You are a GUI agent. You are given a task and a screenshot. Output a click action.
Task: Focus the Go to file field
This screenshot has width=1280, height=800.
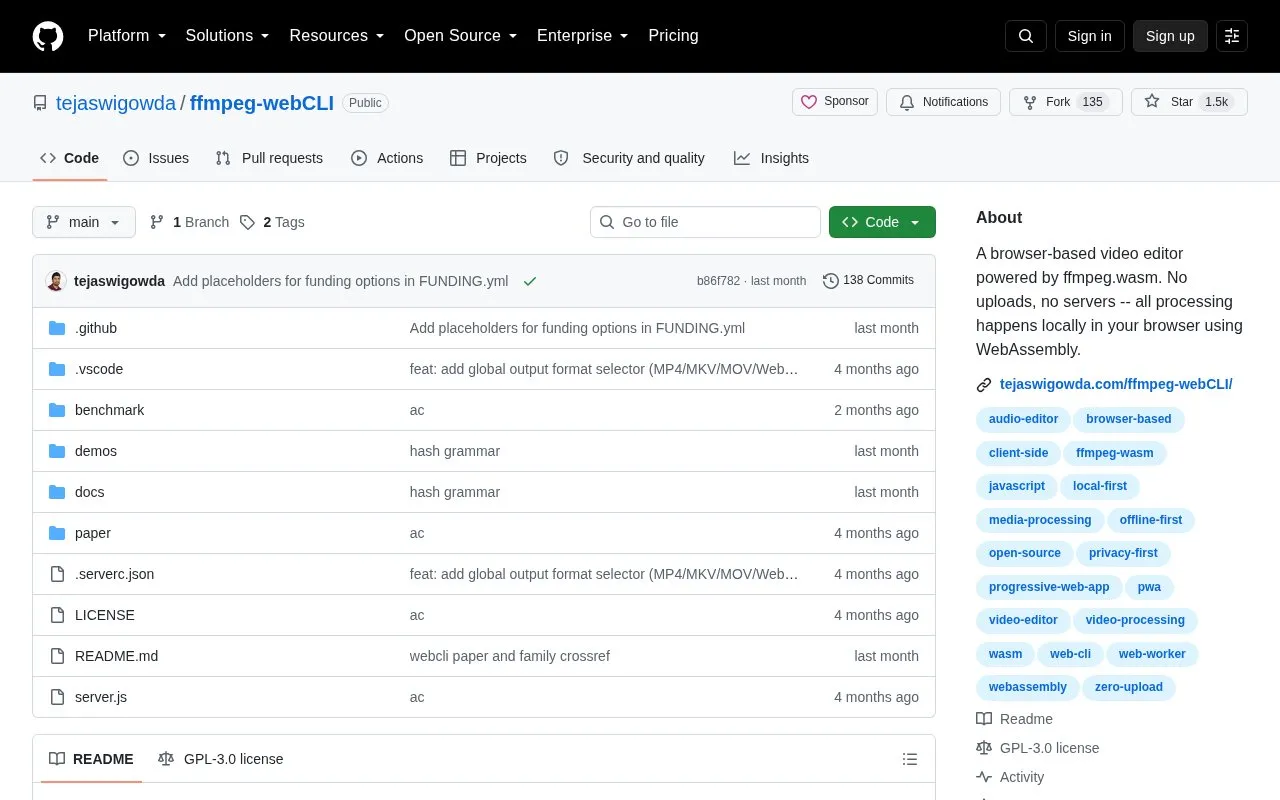pyautogui.click(x=705, y=222)
